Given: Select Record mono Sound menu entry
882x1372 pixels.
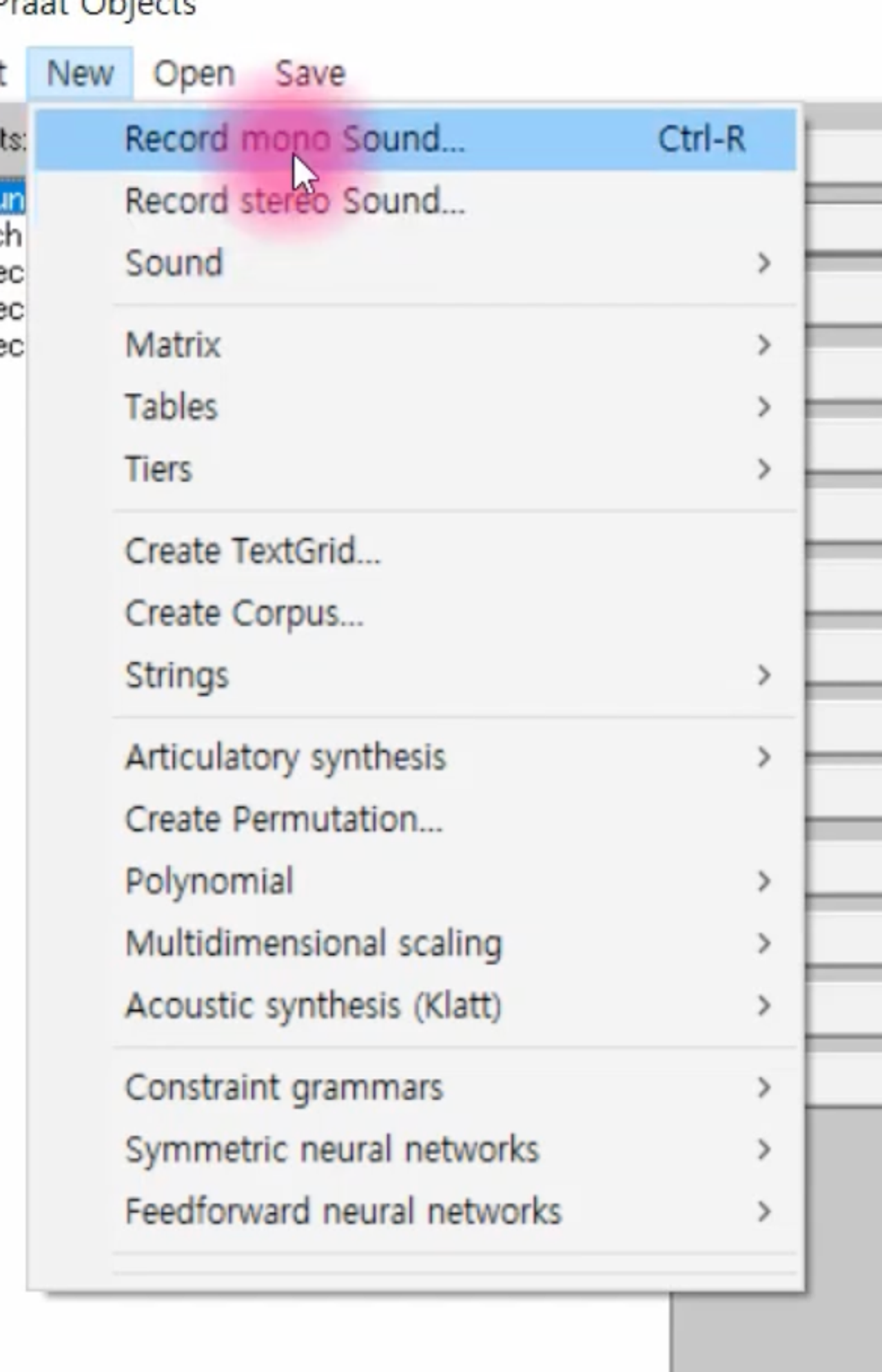Looking at the screenshot, I should (416, 140).
